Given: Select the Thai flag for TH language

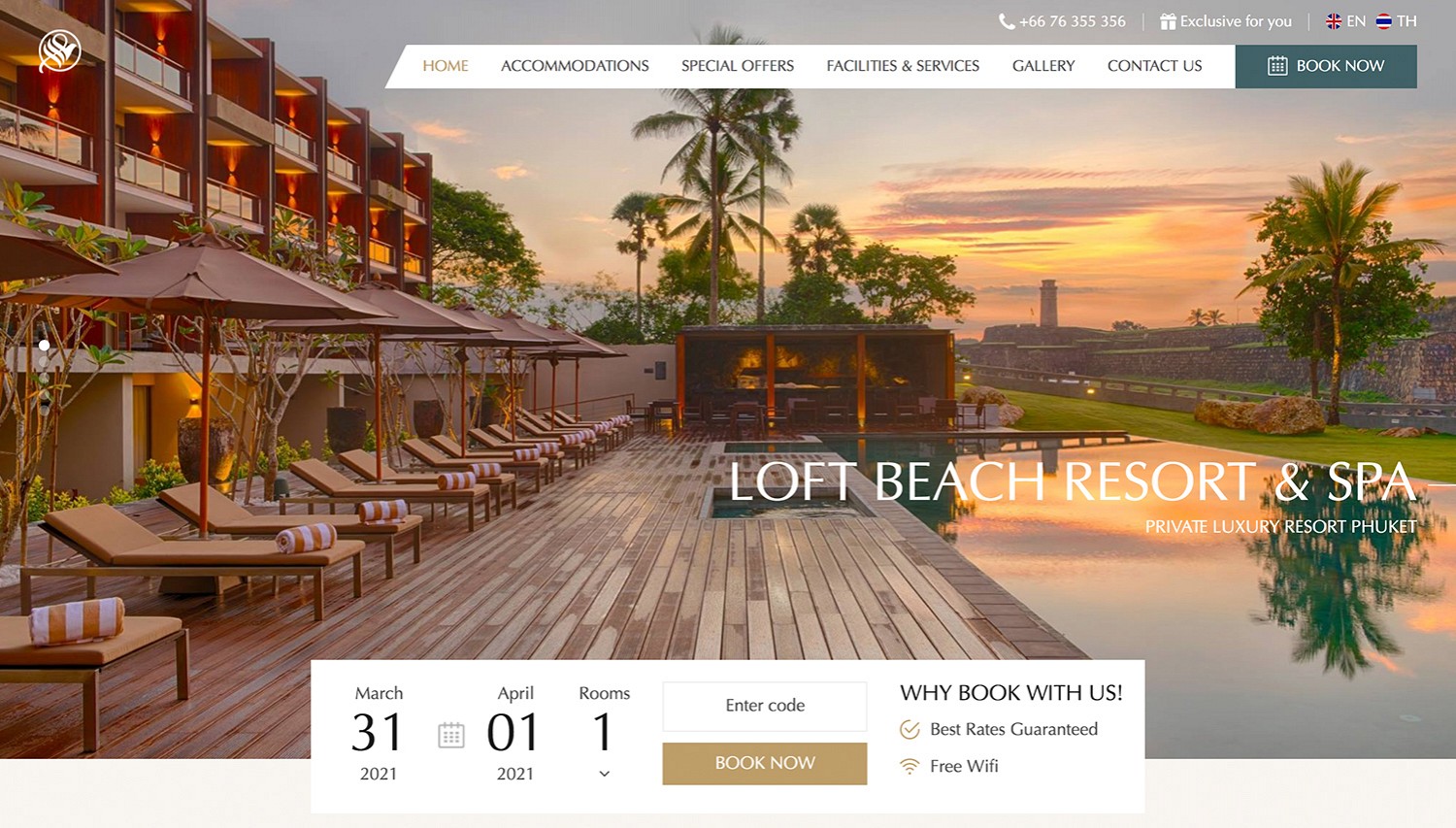Looking at the screenshot, I should click(1384, 21).
